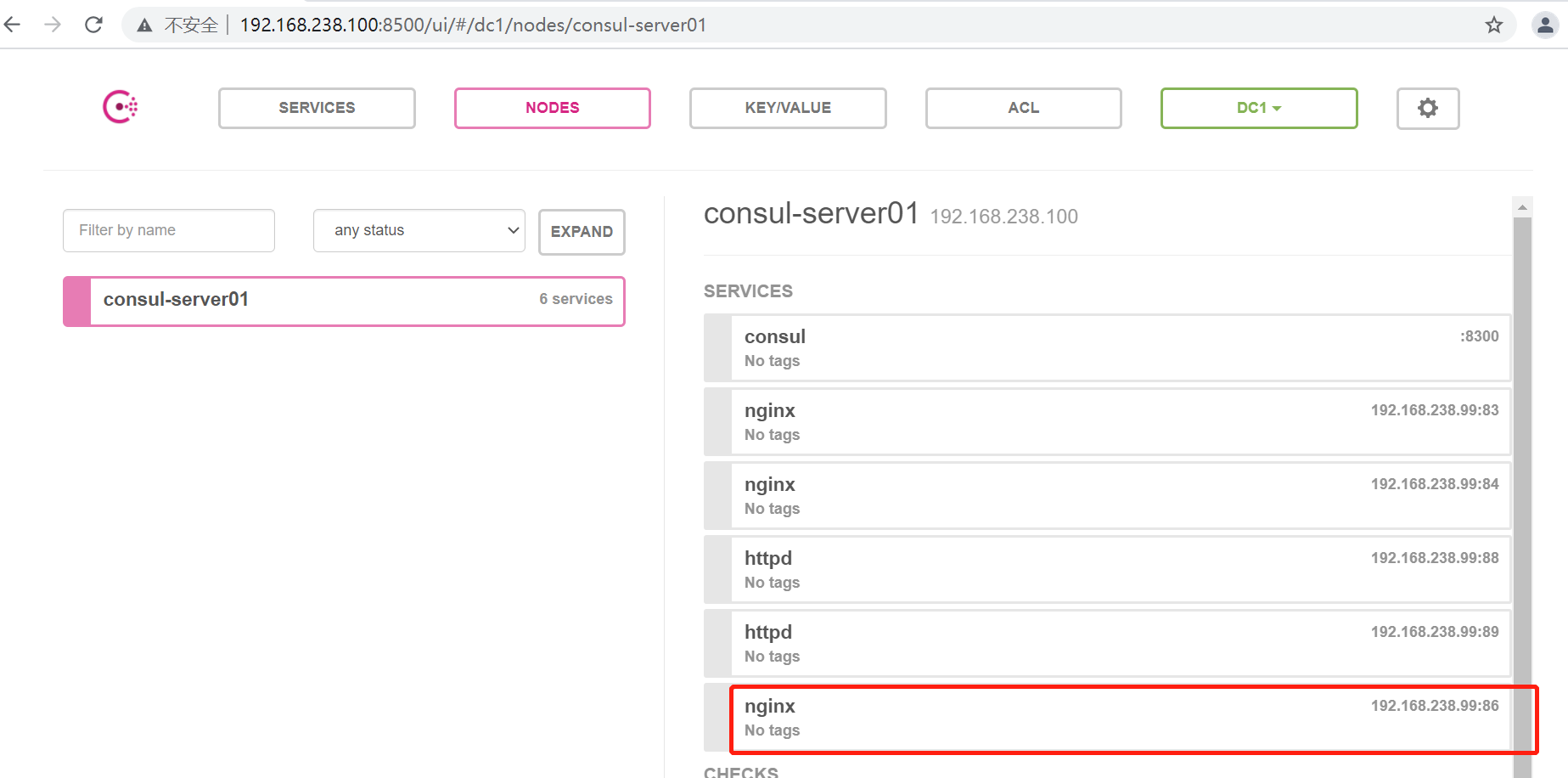Open the browser profile avatar icon
Image resolution: width=1568 pixels, height=778 pixels.
[x=1545, y=25]
